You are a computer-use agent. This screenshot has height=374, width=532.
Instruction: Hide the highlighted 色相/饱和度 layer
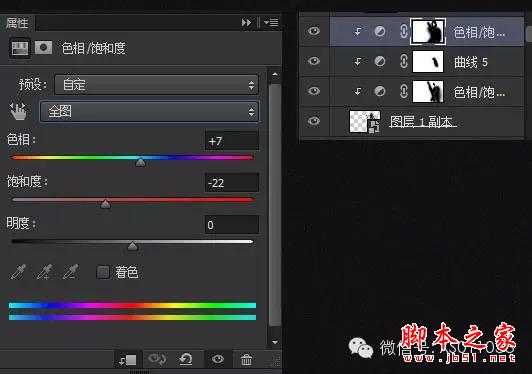point(314,31)
